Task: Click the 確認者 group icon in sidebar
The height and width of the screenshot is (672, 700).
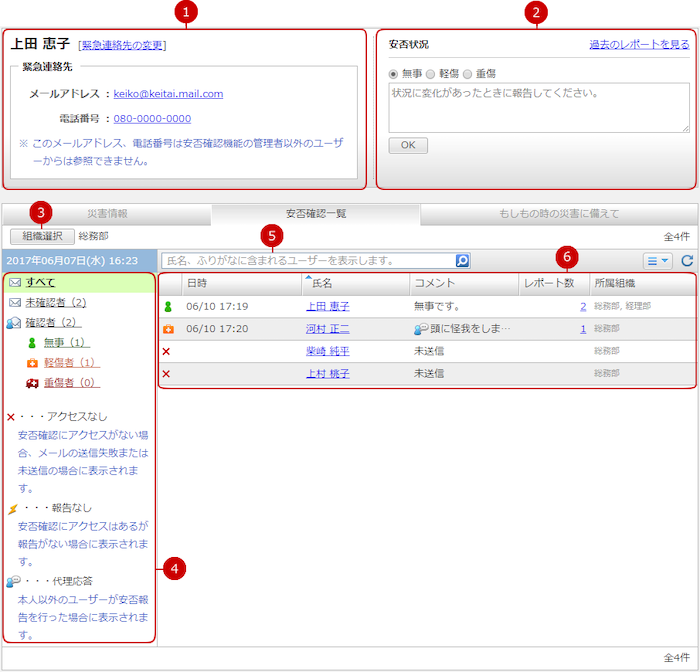Action: (15, 323)
